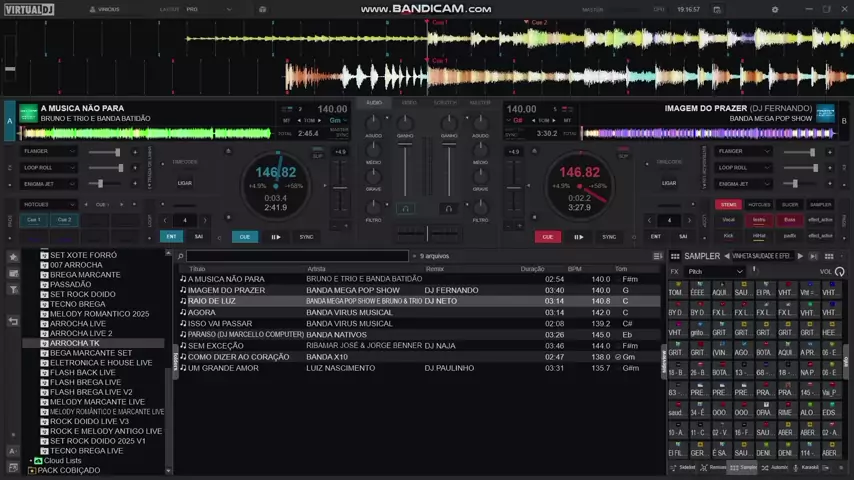Click the music note icon beside RAIO DE LUZ
The image size is (854, 480).
pos(183,301)
